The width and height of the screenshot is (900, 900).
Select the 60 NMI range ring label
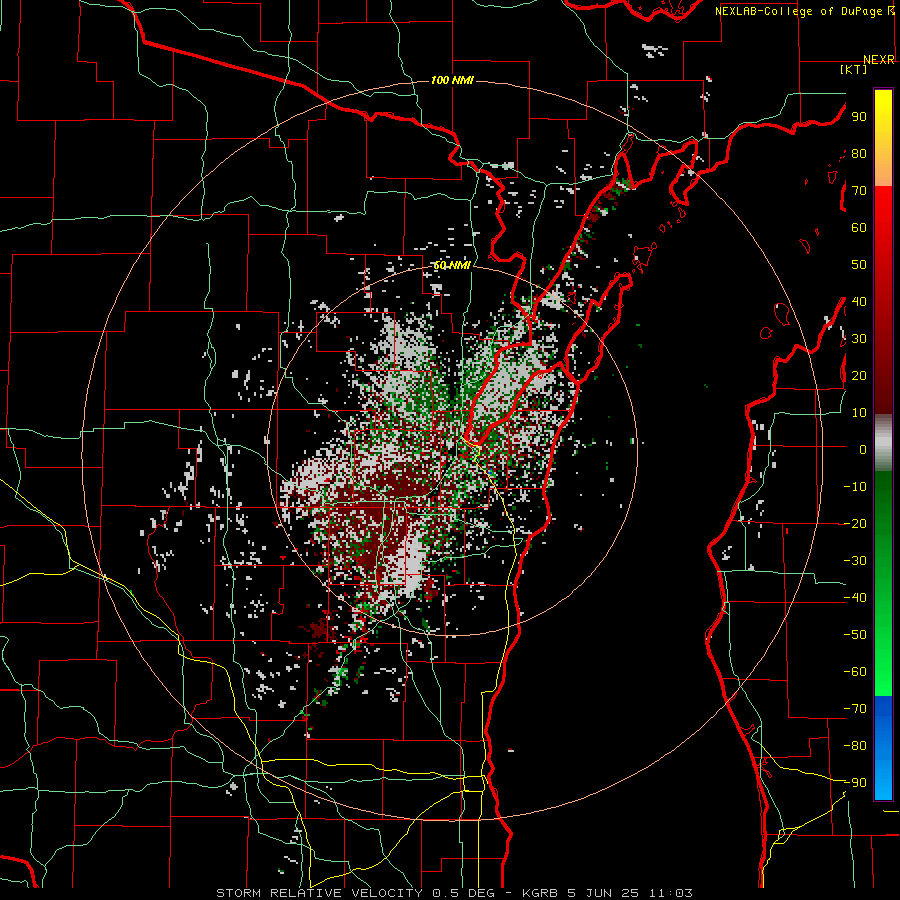pos(452,265)
